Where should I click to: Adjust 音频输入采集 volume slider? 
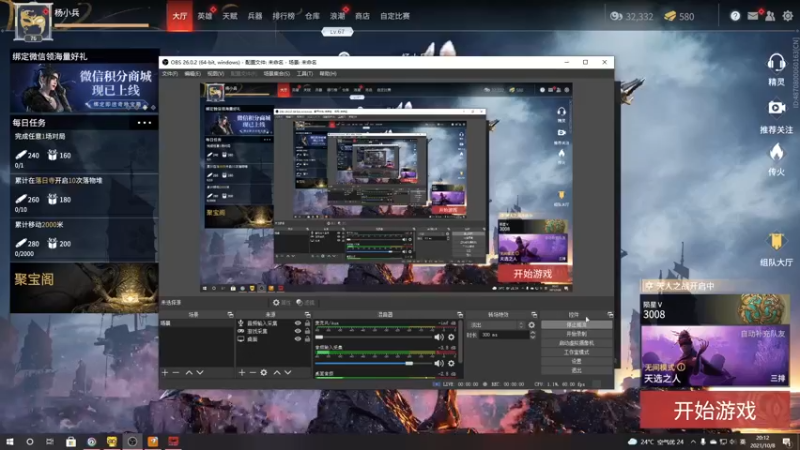click(373, 363)
